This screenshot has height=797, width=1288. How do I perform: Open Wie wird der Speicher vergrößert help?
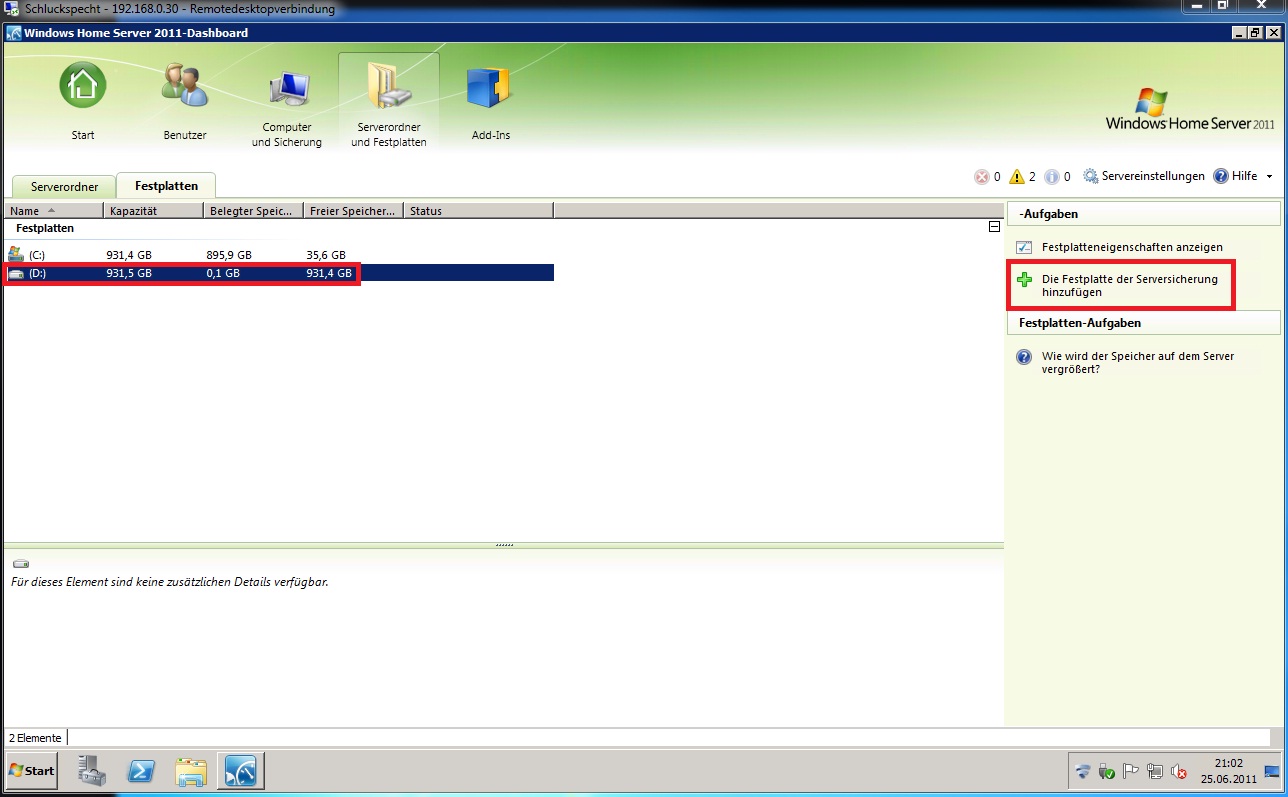[1138, 362]
